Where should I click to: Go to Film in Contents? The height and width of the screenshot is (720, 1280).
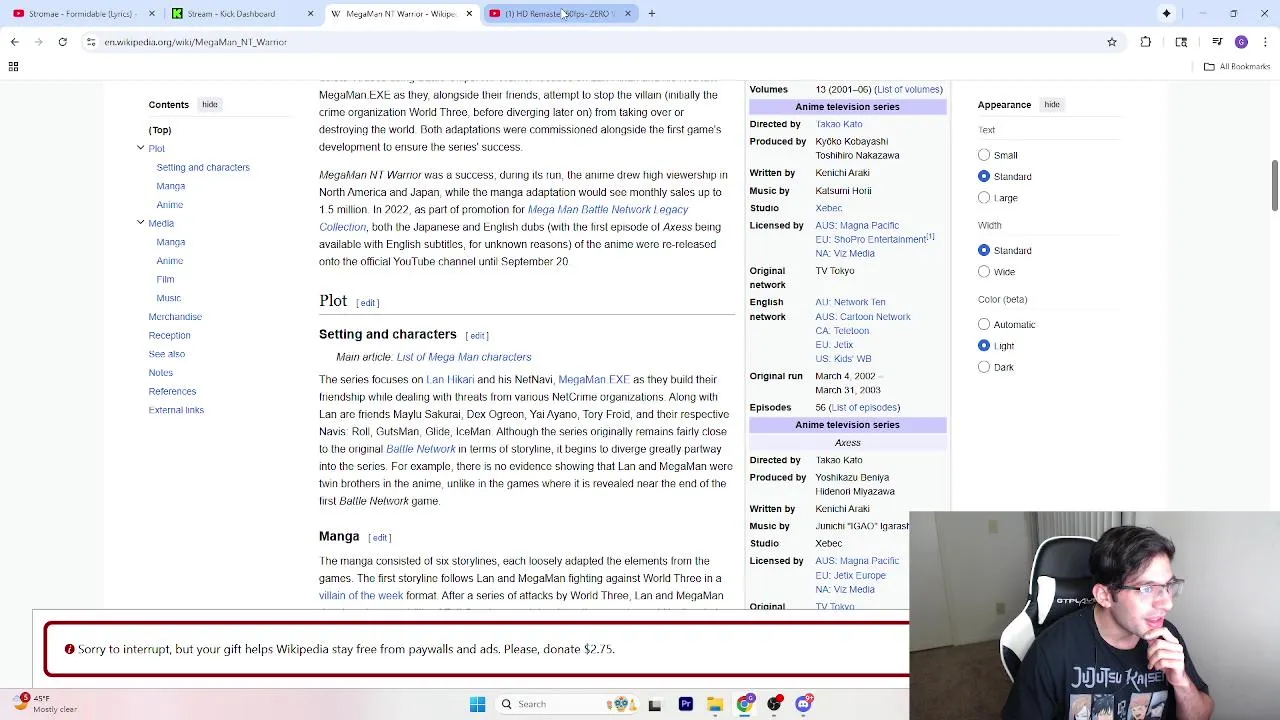pyautogui.click(x=165, y=279)
